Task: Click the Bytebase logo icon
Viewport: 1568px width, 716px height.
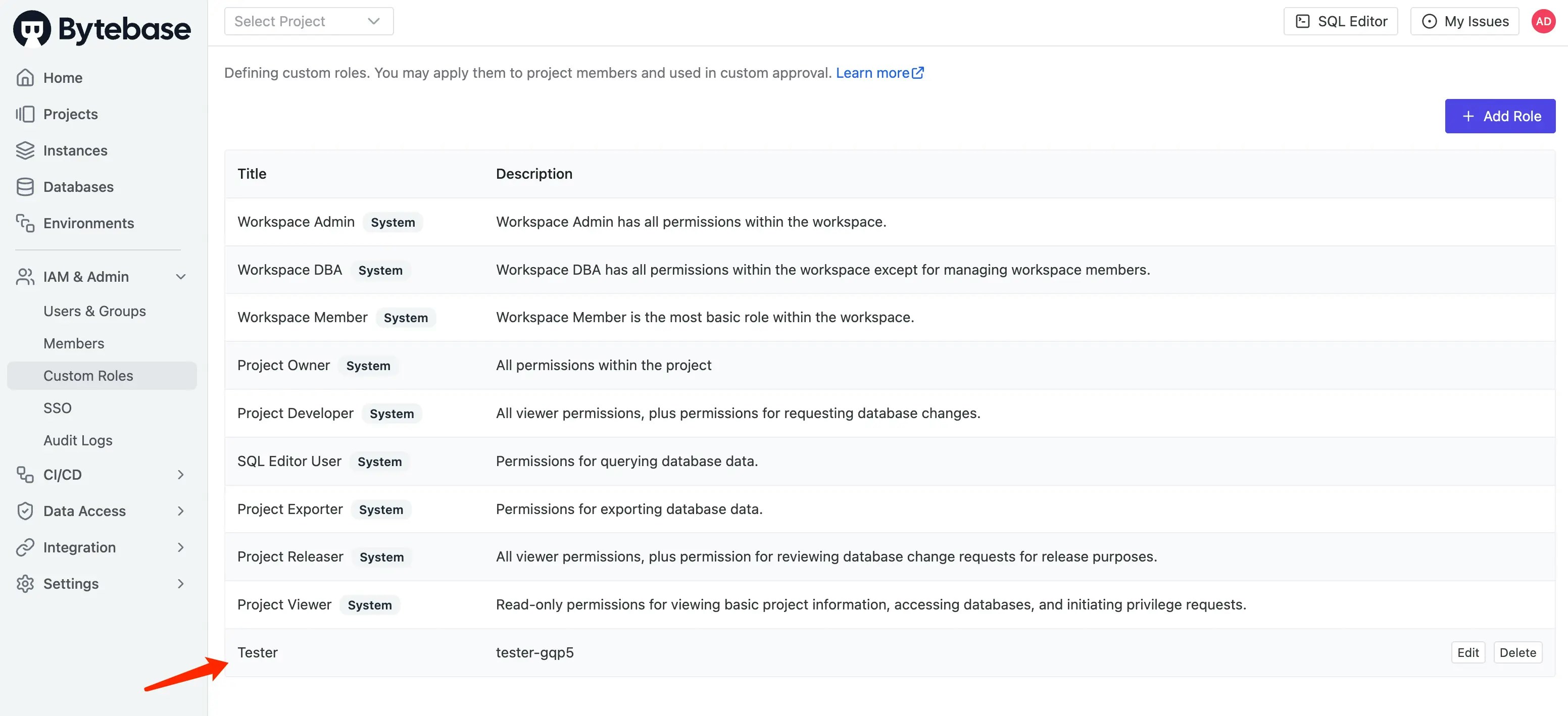Action: [32, 28]
